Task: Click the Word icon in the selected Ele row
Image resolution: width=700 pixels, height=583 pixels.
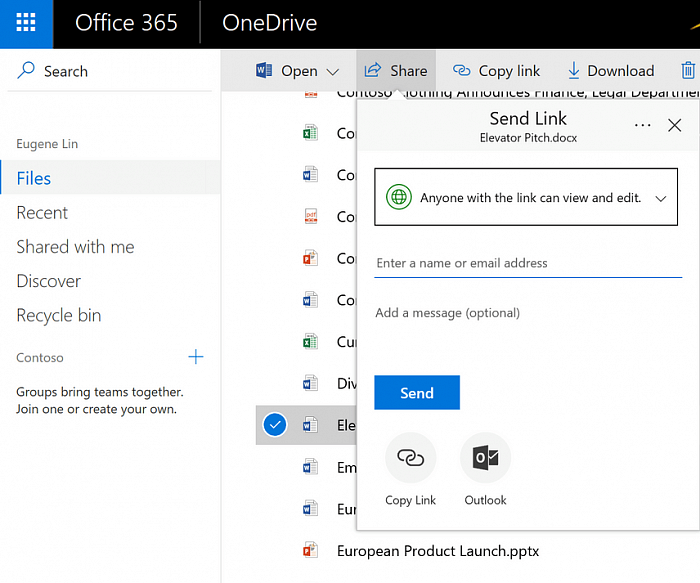Action: (x=310, y=425)
